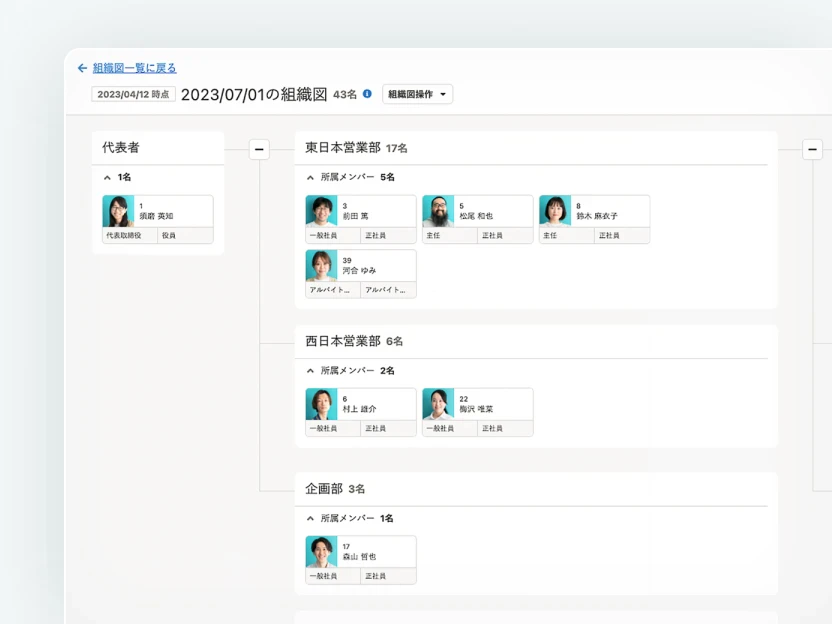
Task: Click 前田 篤's profile photo
Action: click(x=320, y=211)
